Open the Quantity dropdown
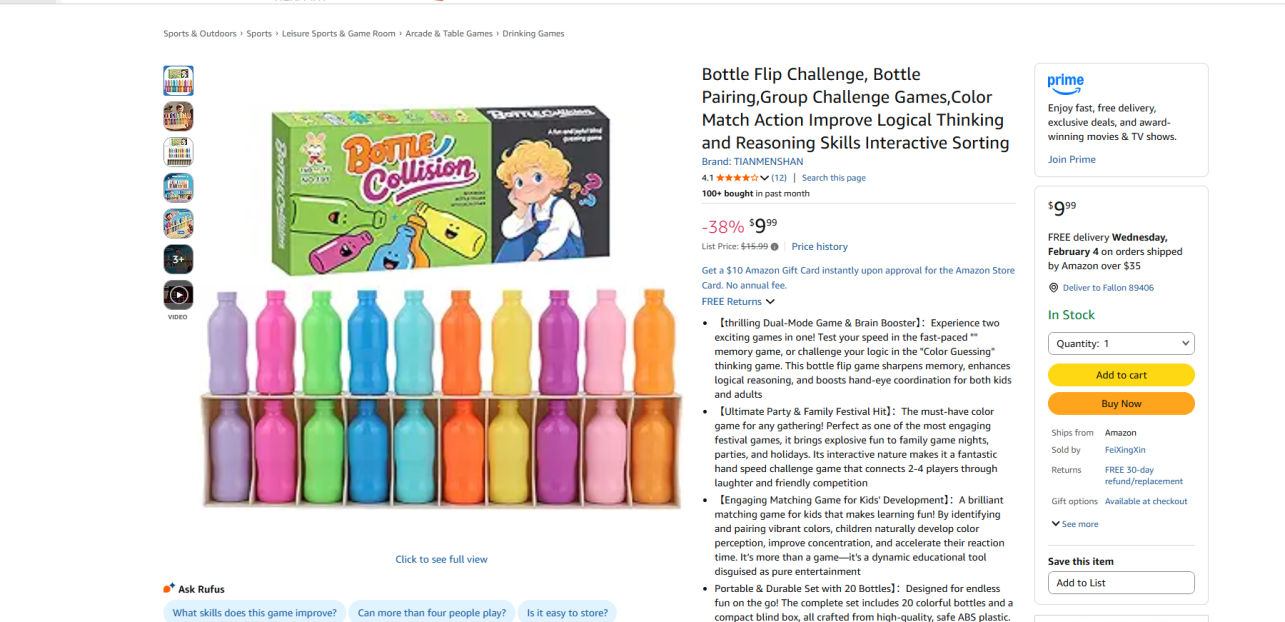Image resolution: width=1285 pixels, height=622 pixels. pyautogui.click(x=1120, y=344)
